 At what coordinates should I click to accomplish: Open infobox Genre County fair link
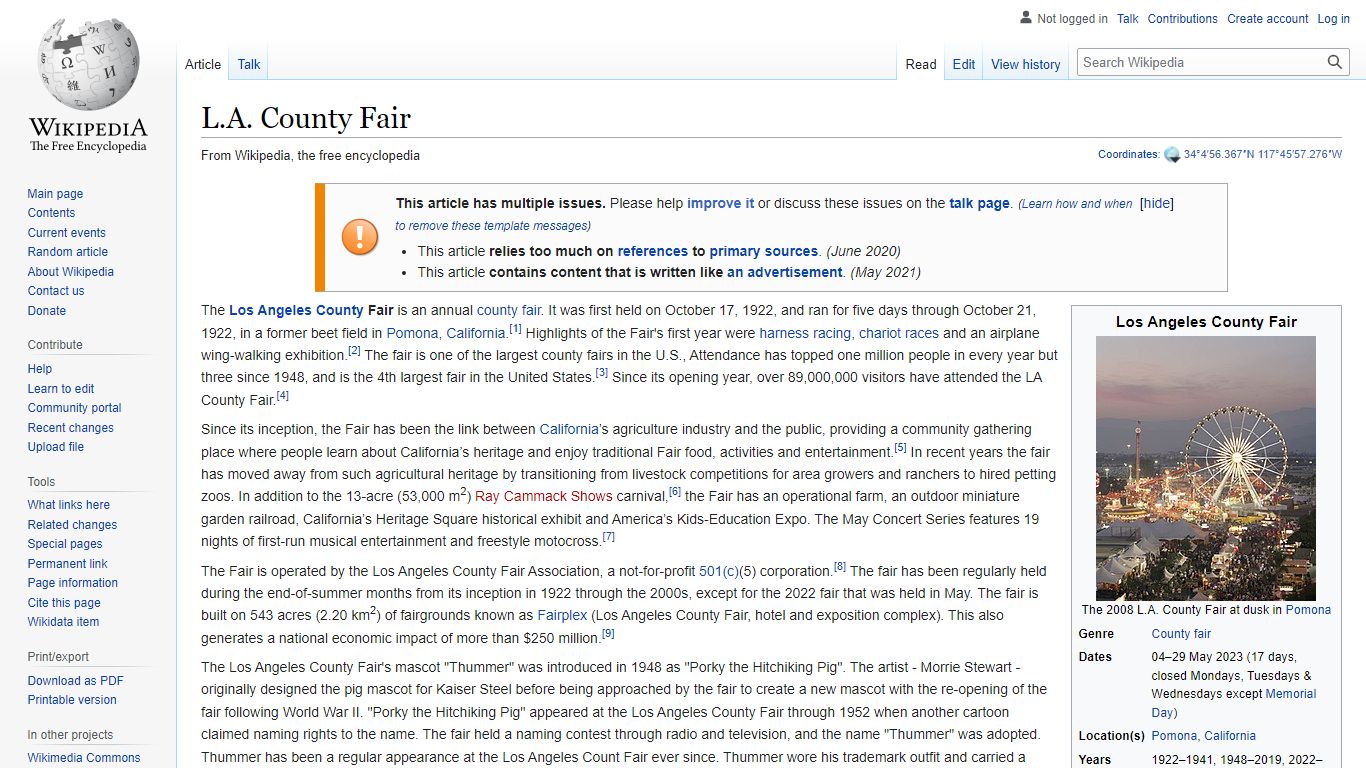[x=1181, y=634]
